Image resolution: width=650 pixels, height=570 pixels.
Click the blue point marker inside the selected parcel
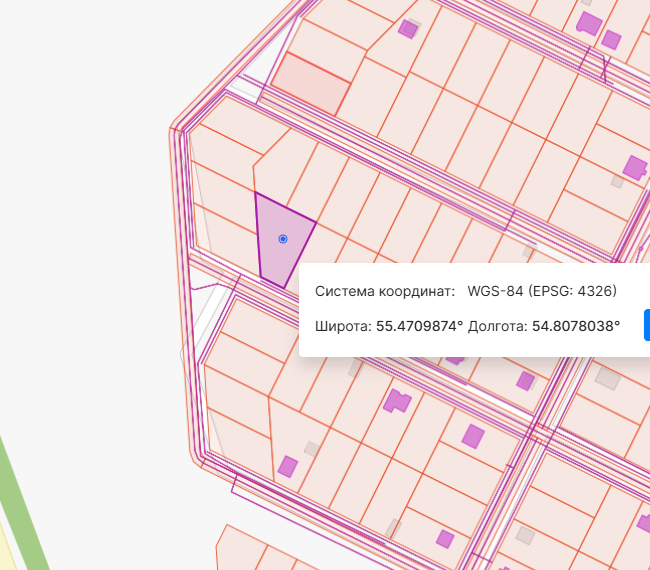pos(283,239)
